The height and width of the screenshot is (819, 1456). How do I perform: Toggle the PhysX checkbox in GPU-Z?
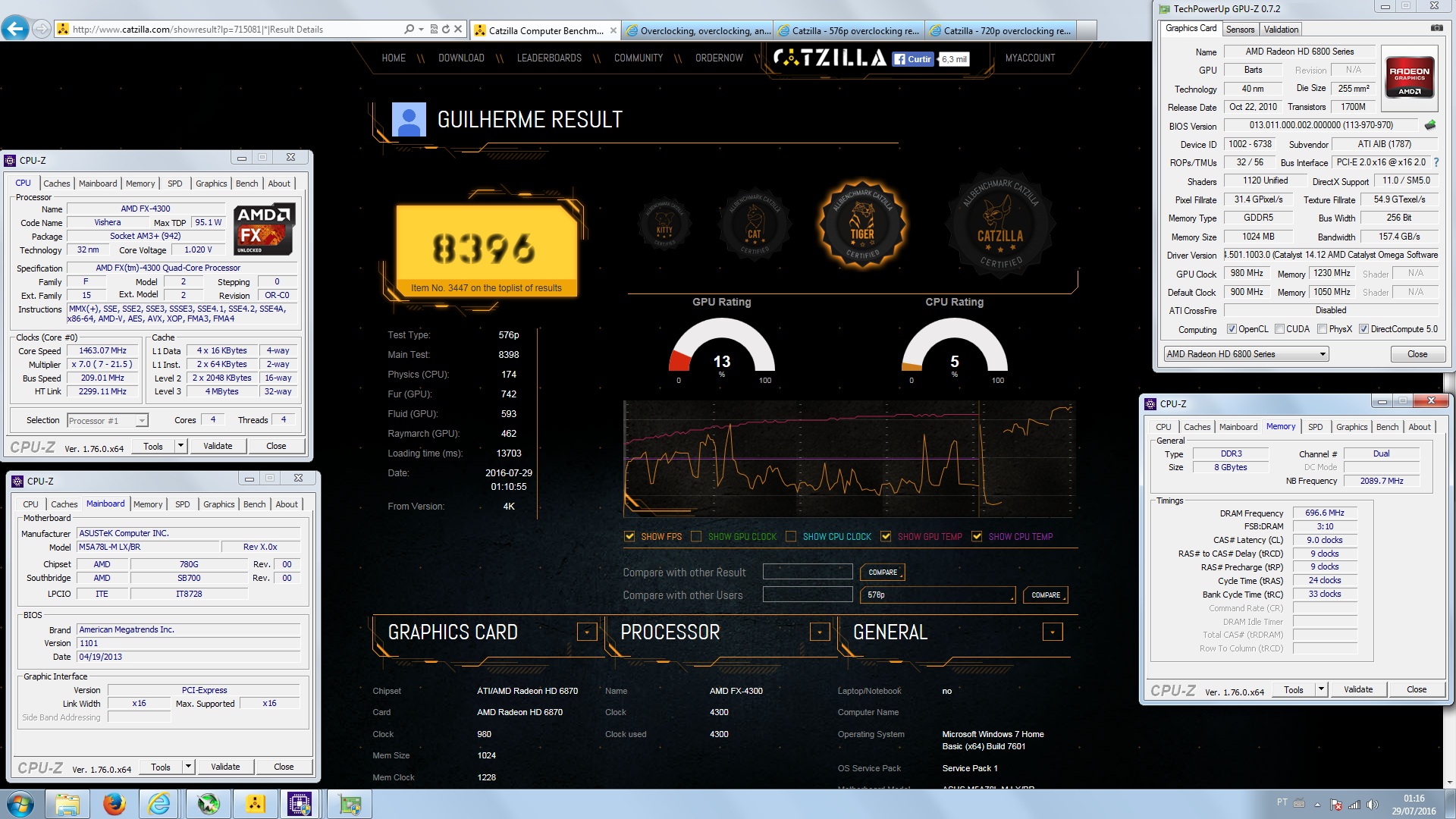tap(1323, 329)
